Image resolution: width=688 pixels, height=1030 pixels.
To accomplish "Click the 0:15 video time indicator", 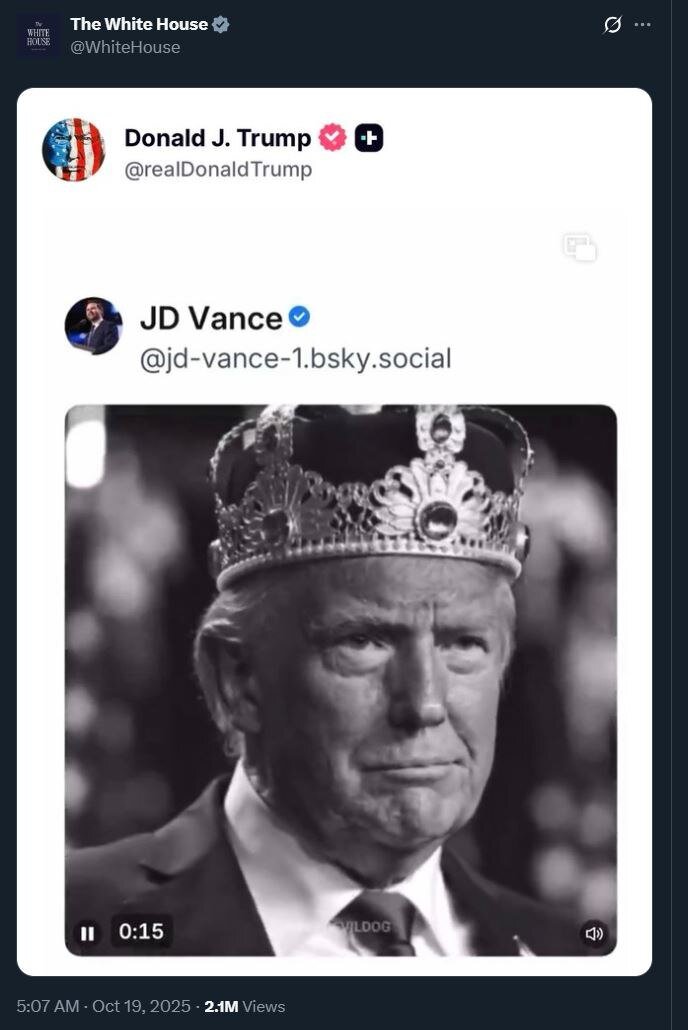I will click(x=141, y=932).
